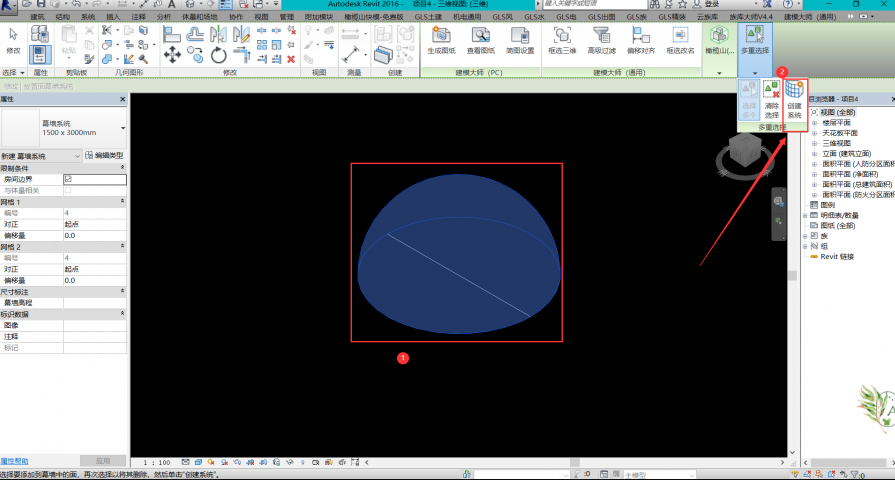Viewport: 895px width, 480px height.
Task: Select the Align tool in Modify panel
Action: point(172,34)
